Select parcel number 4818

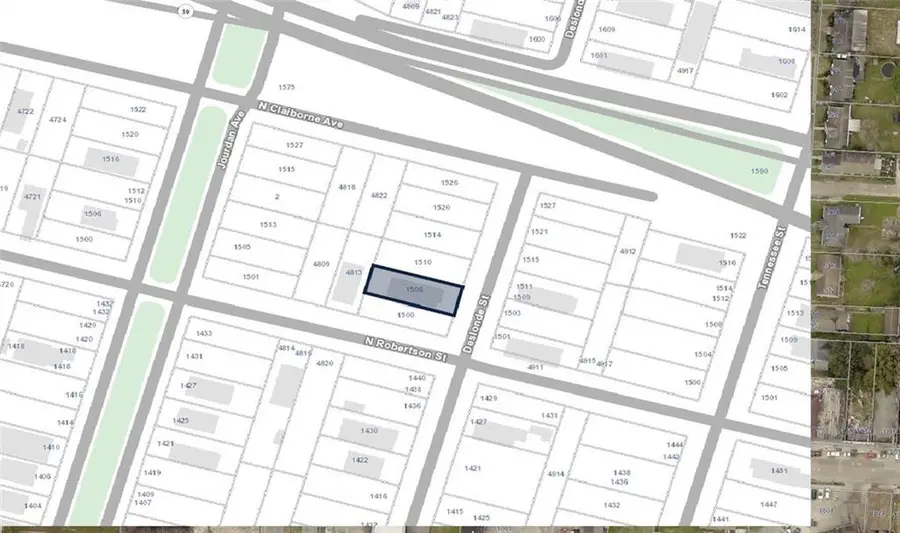pos(347,187)
